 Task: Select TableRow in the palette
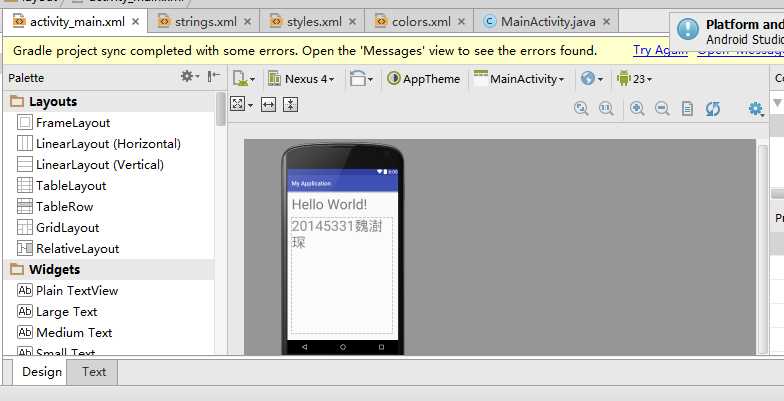[x=55, y=206]
